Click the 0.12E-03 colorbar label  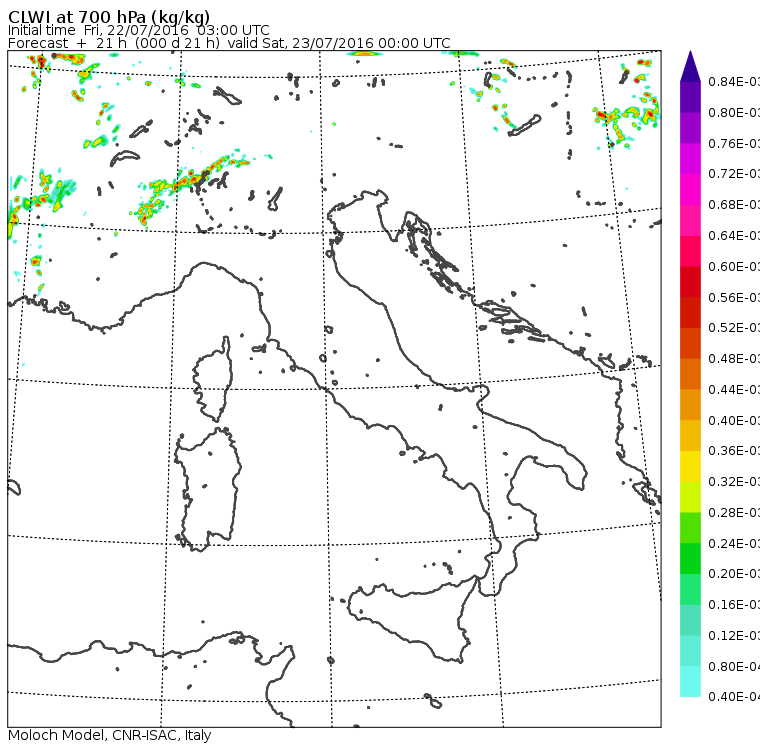734,635
